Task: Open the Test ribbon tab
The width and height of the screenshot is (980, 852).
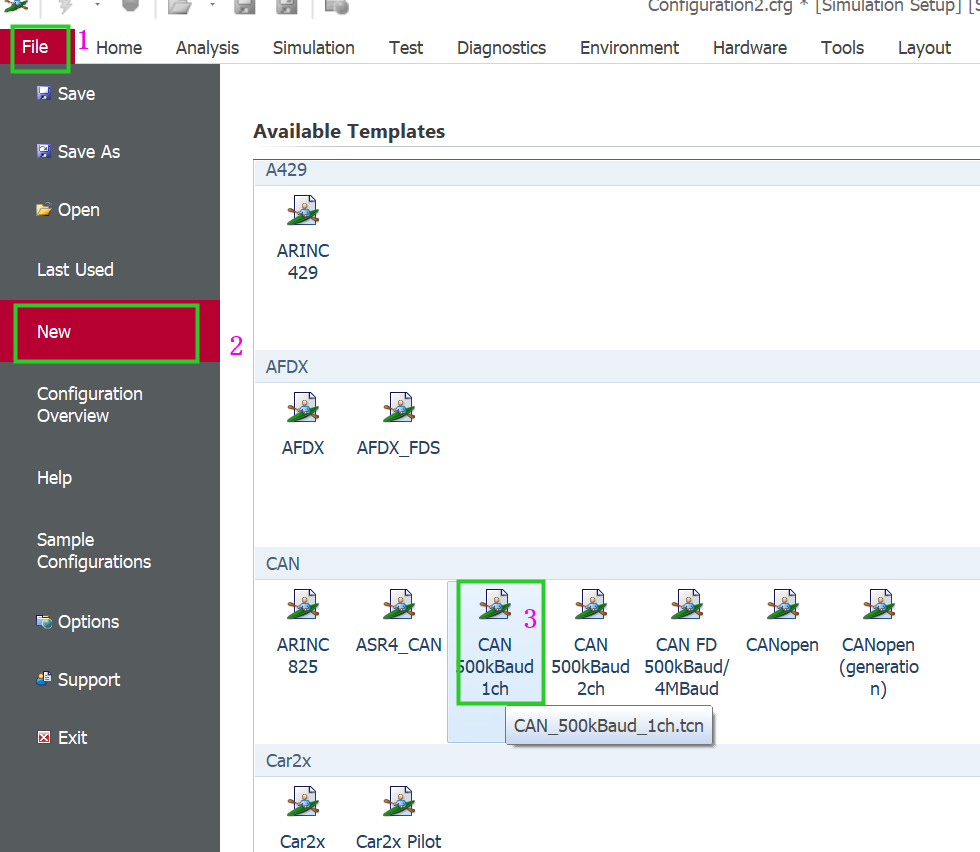Action: click(406, 48)
